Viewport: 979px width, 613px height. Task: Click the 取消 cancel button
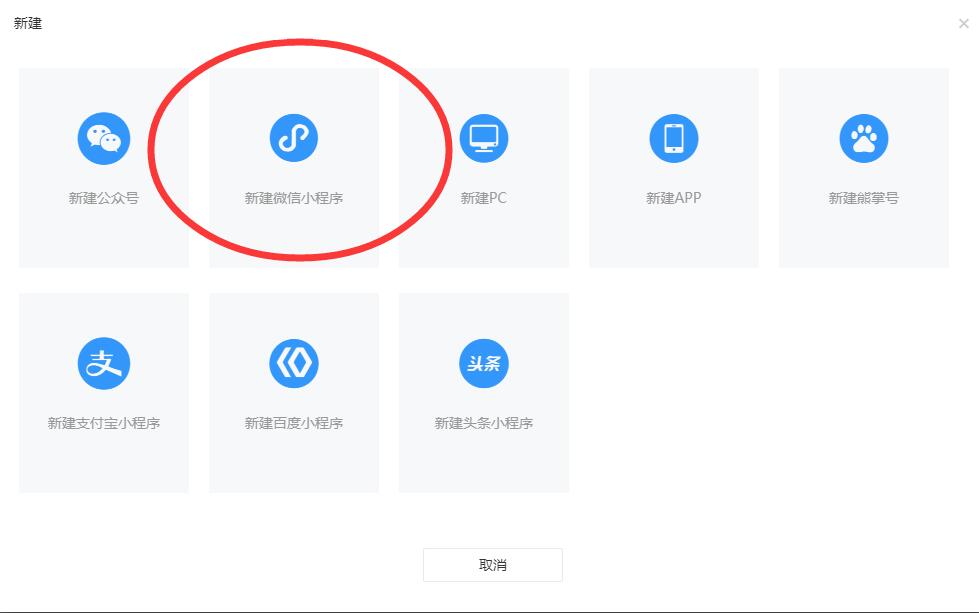coord(493,565)
